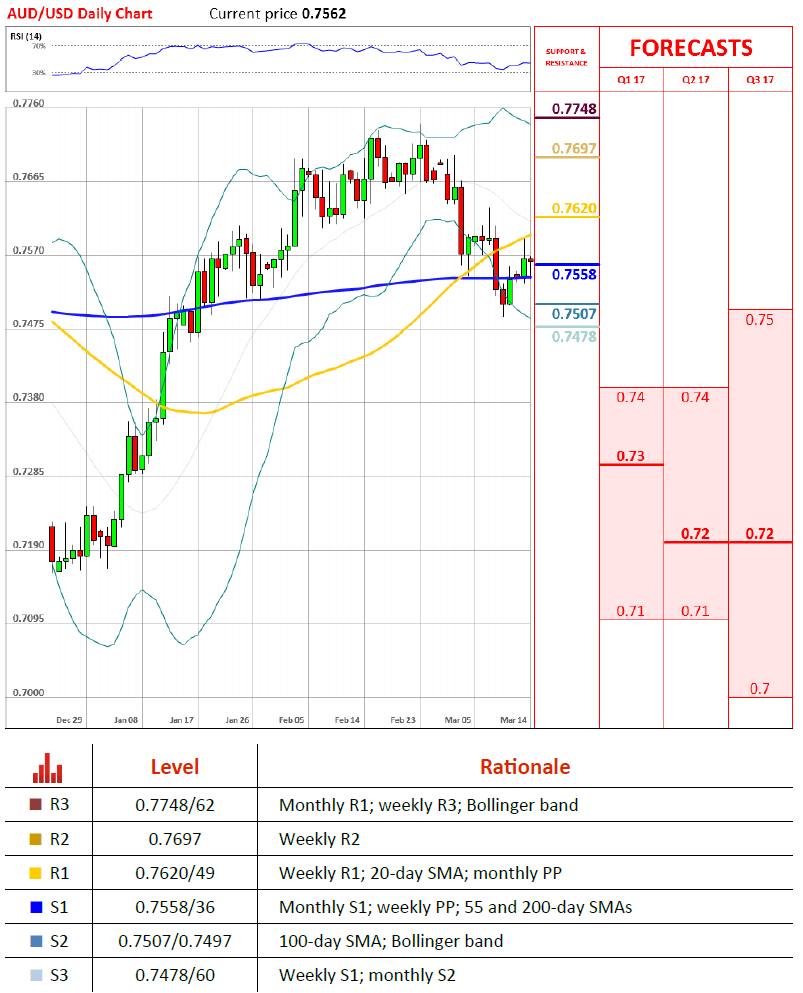Click the 0.7000 price axis label
Viewport: 803px width, 993px height.
click(28, 692)
